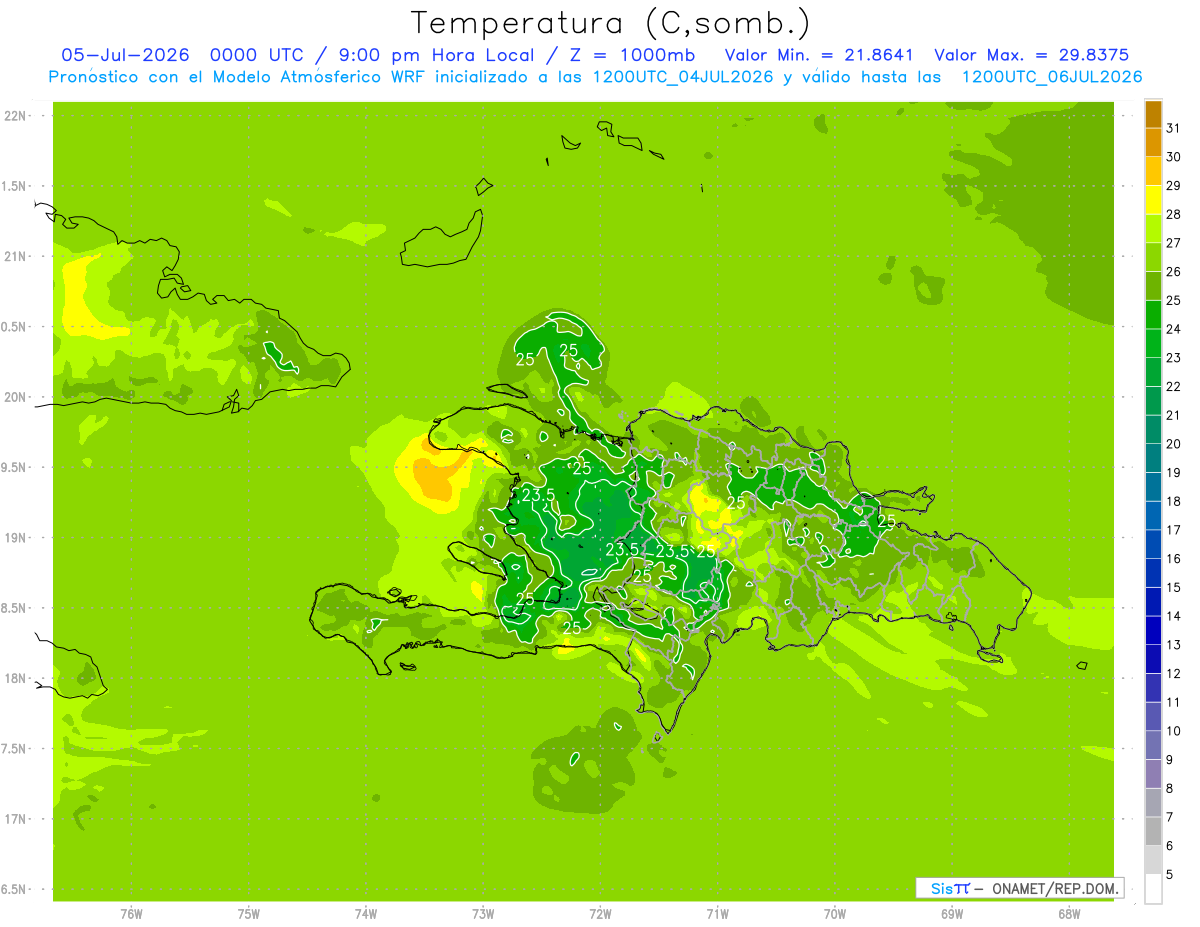Viewport: 1200px width, 927px height.
Task: Click the orange 31 color legend swatch
Action: tap(1153, 115)
